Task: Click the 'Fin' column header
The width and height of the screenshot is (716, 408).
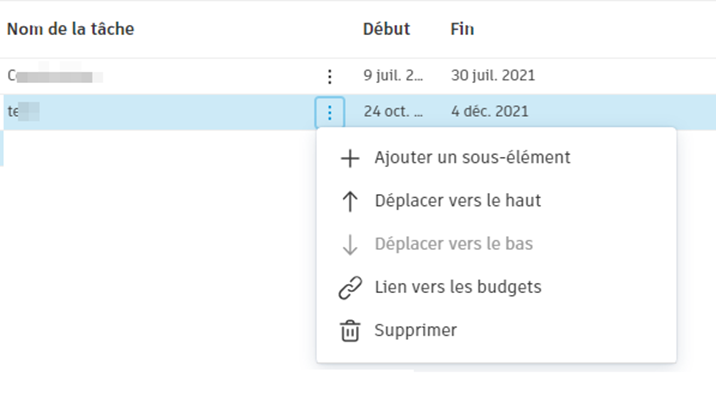Action: pyautogui.click(x=462, y=29)
